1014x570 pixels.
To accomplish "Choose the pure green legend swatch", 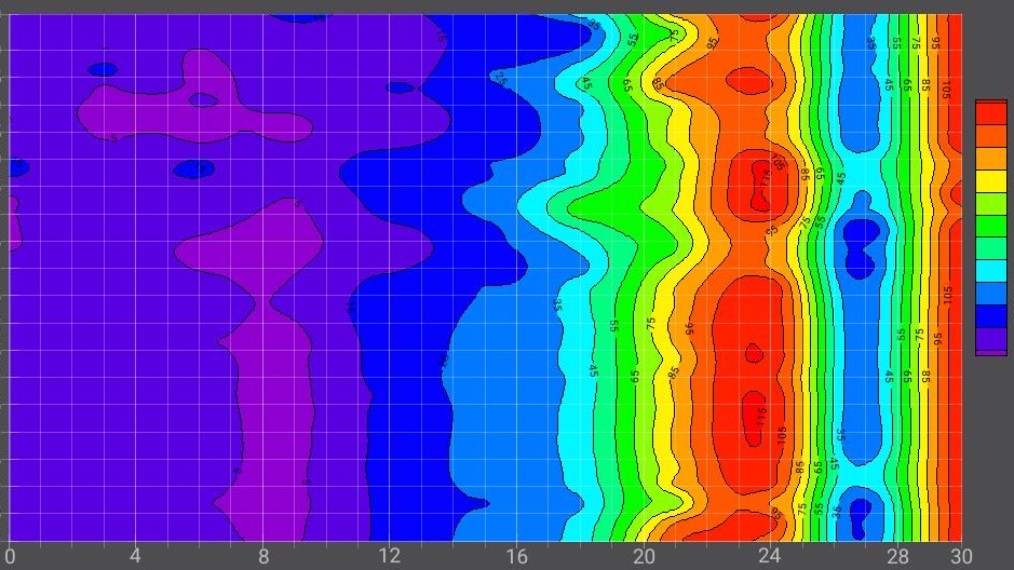I will tap(991, 226).
